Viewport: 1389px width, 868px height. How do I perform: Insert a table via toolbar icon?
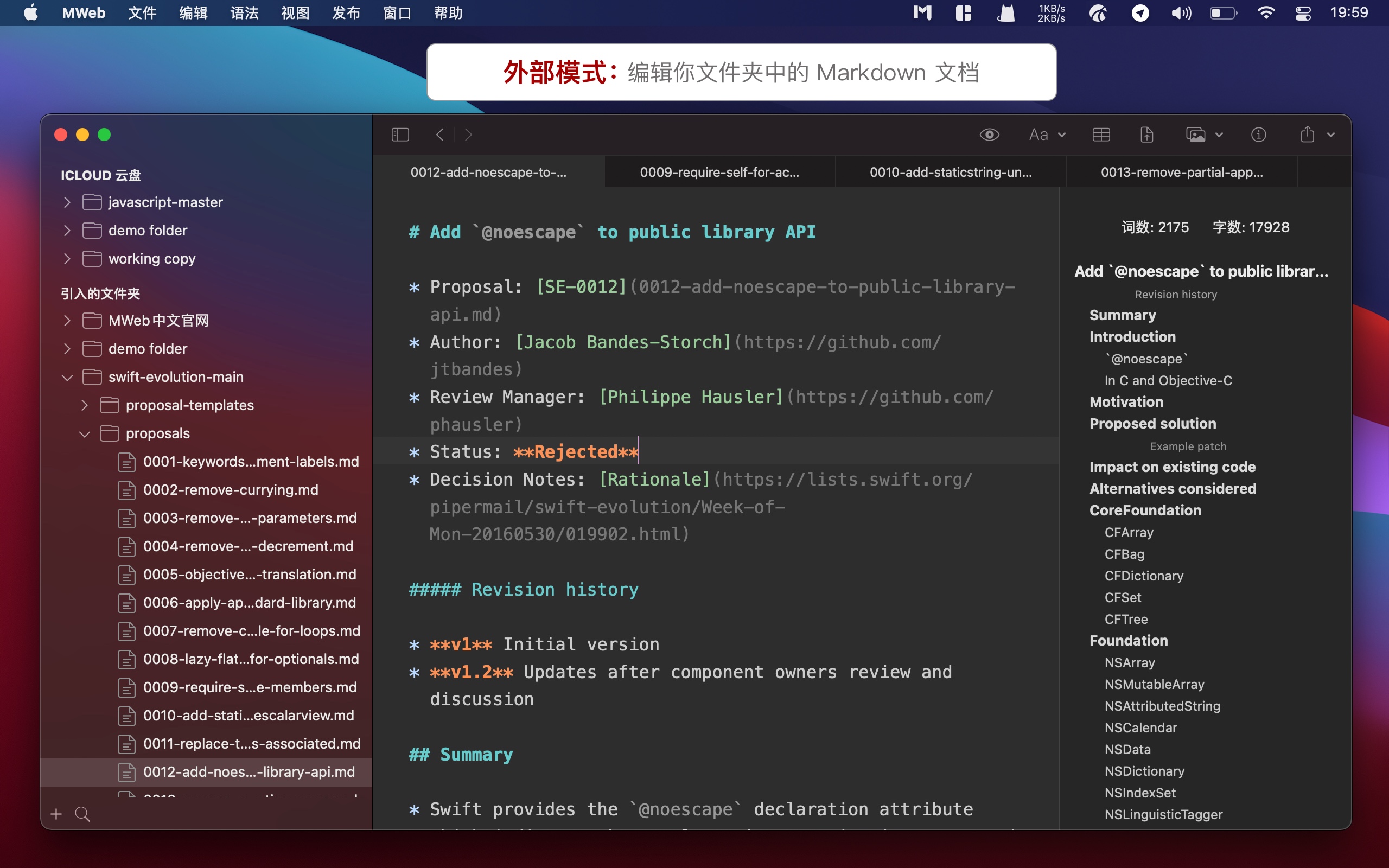click(1101, 135)
